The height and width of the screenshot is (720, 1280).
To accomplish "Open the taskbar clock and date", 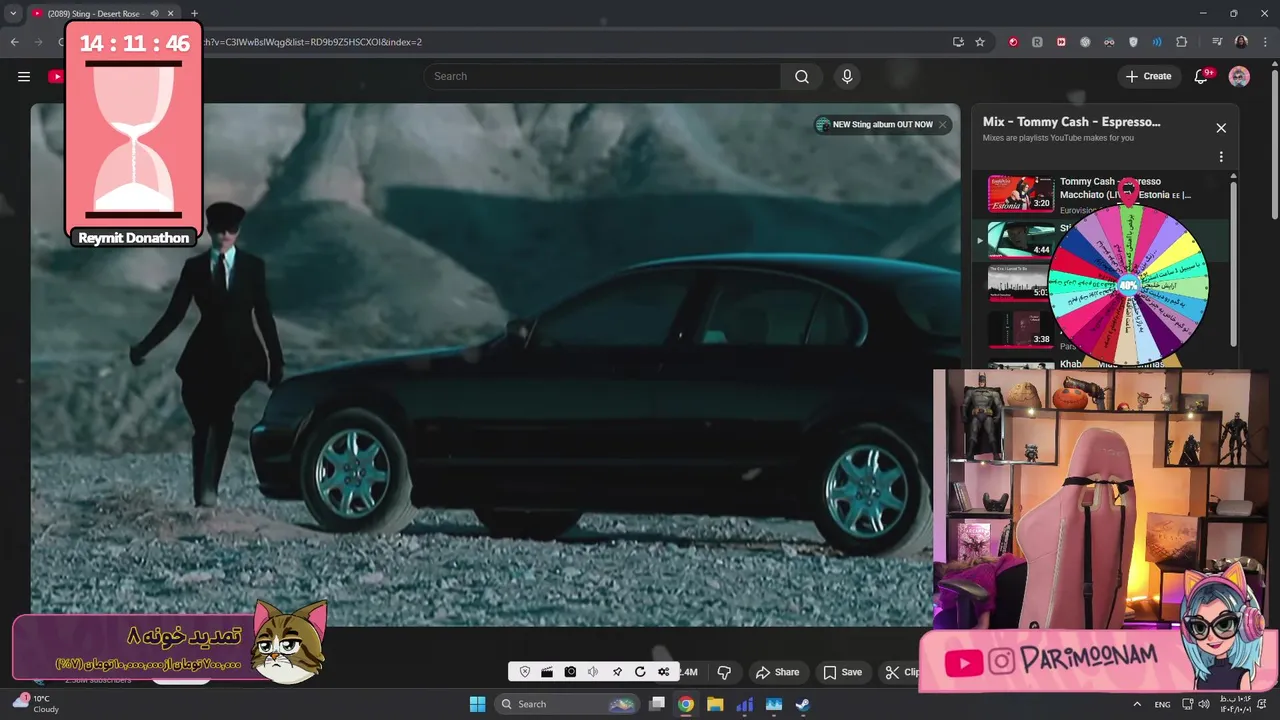I will pyautogui.click(x=1235, y=704).
